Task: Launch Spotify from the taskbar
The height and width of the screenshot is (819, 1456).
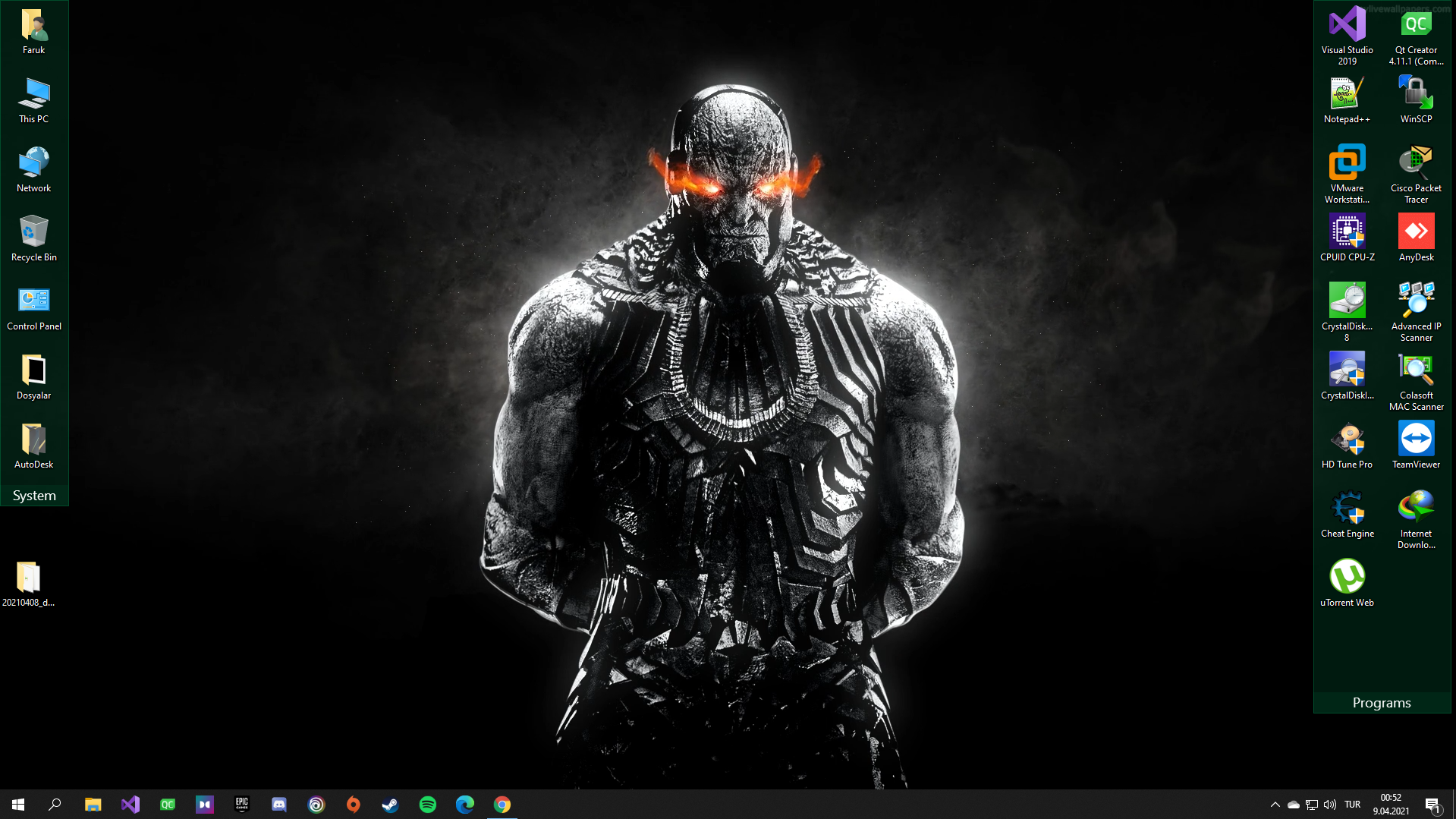Action: [428, 804]
